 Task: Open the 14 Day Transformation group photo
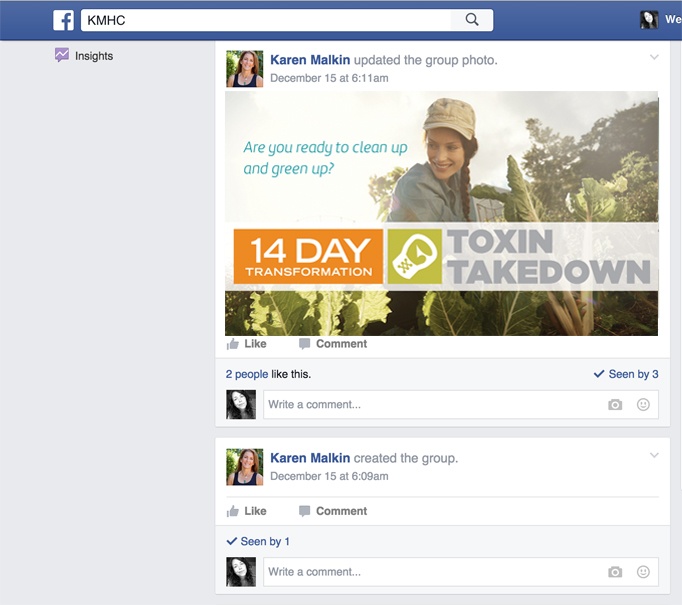point(441,213)
